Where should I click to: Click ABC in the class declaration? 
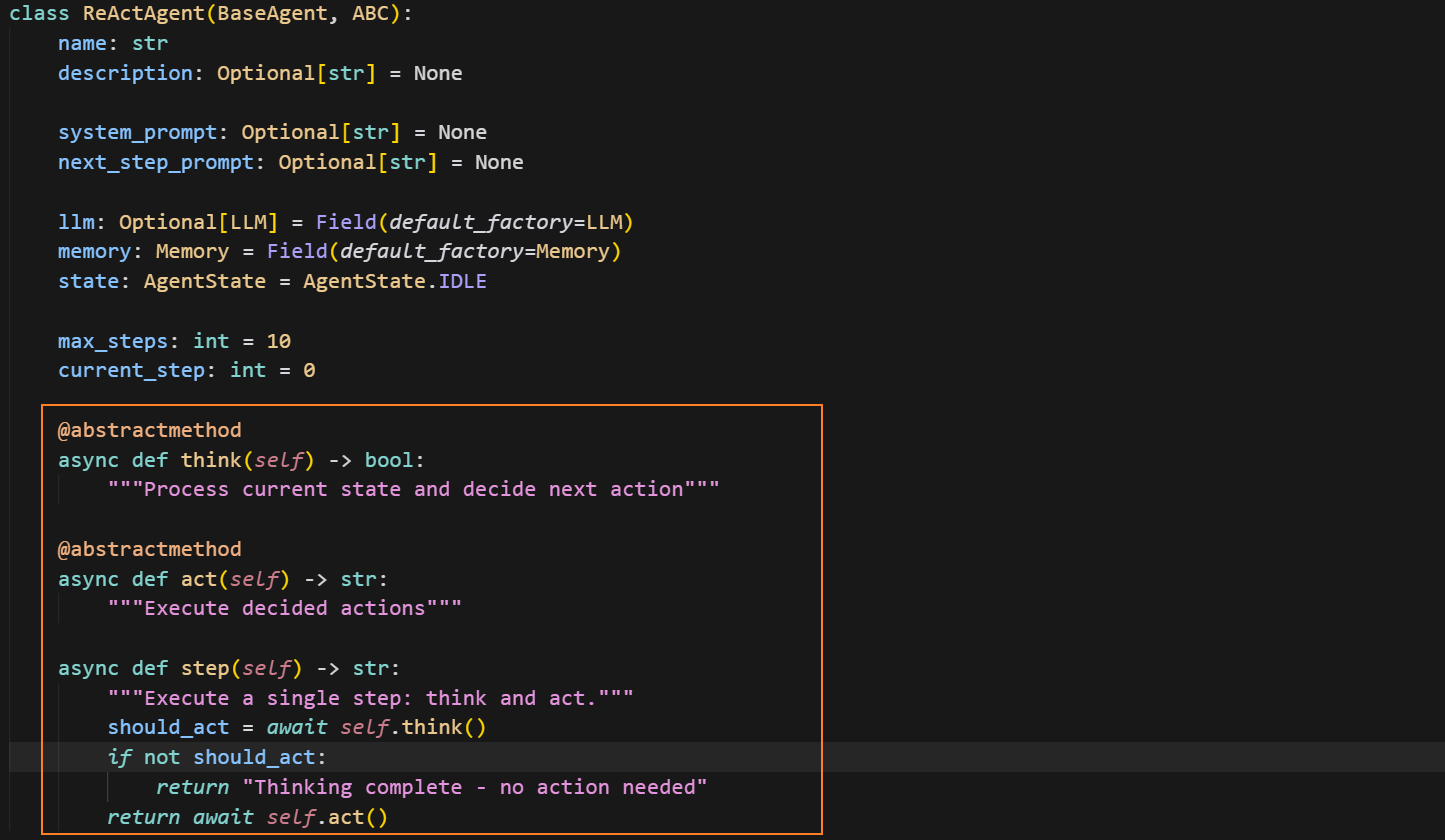click(371, 14)
